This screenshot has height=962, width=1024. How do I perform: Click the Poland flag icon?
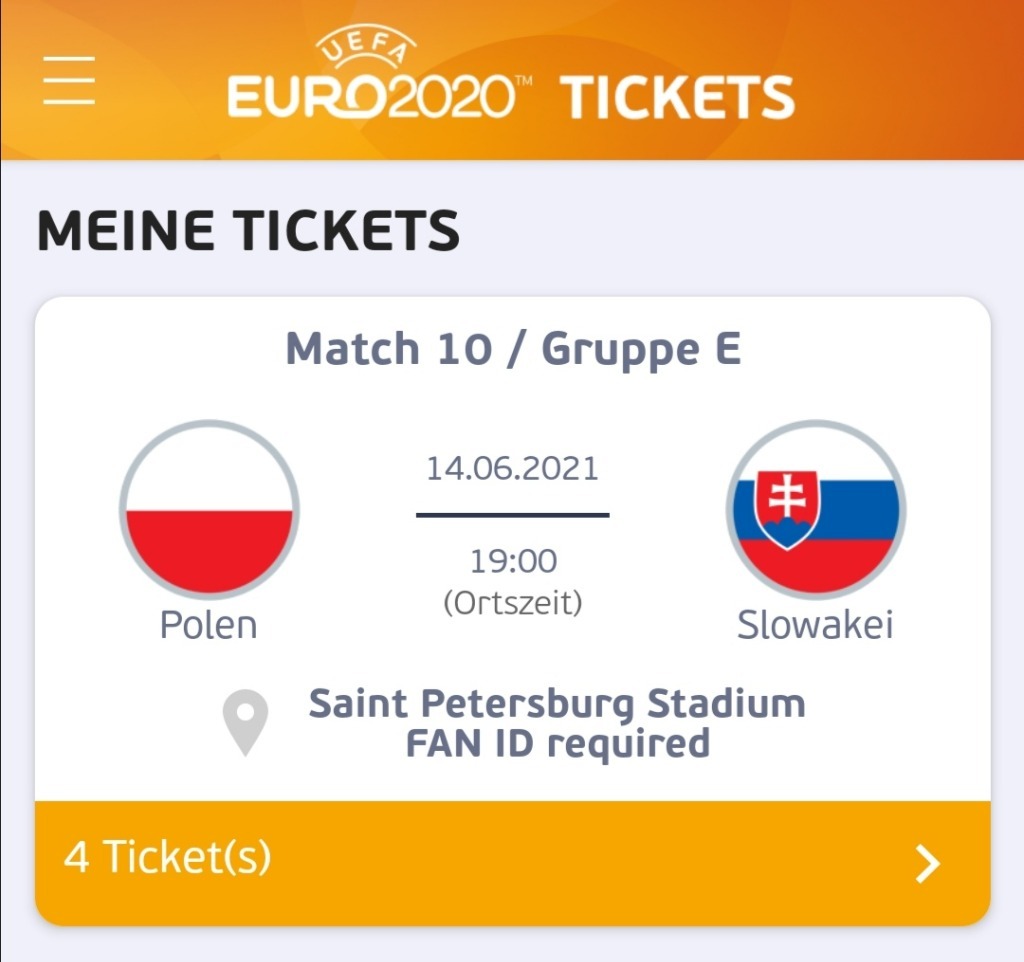coord(209,509)
